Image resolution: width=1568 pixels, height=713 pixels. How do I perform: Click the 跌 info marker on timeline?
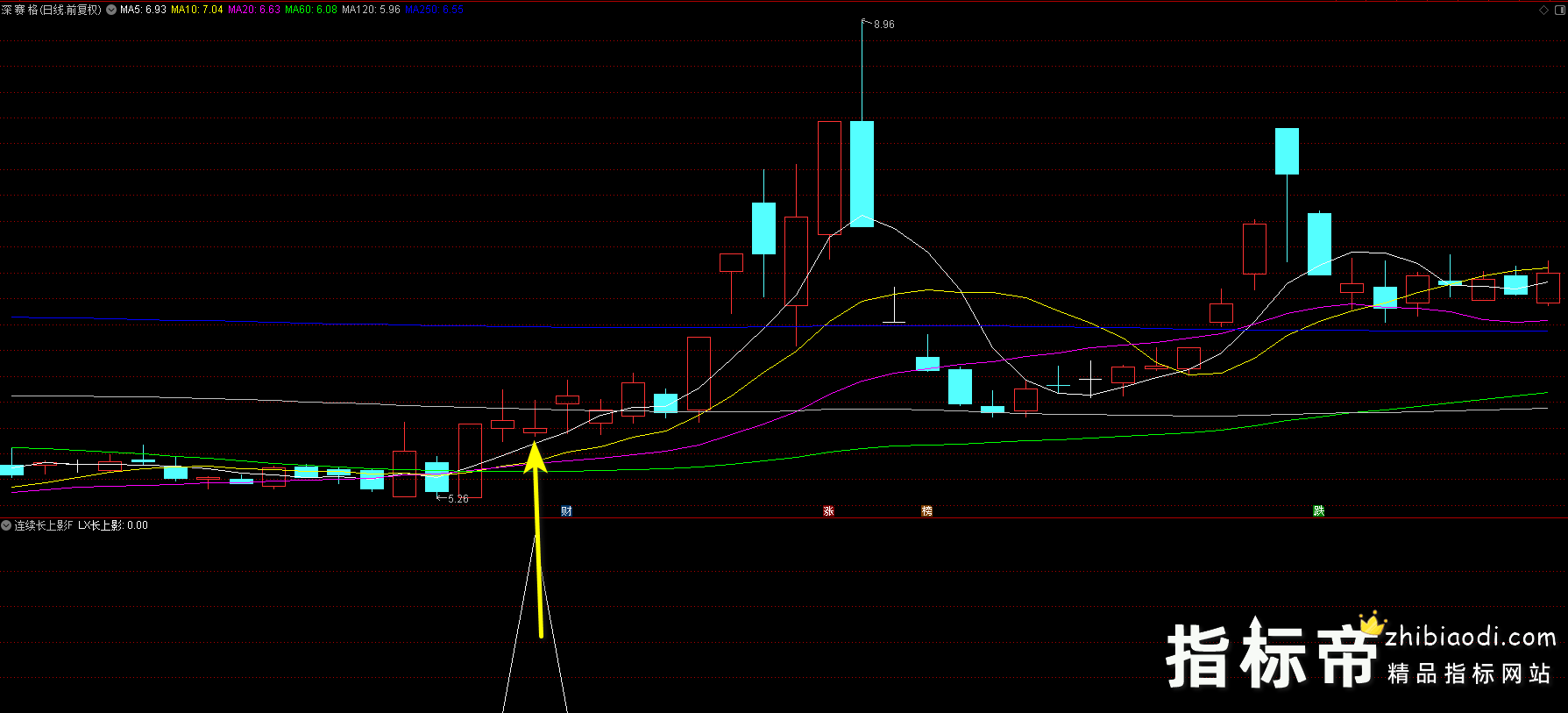[1318, 511]
